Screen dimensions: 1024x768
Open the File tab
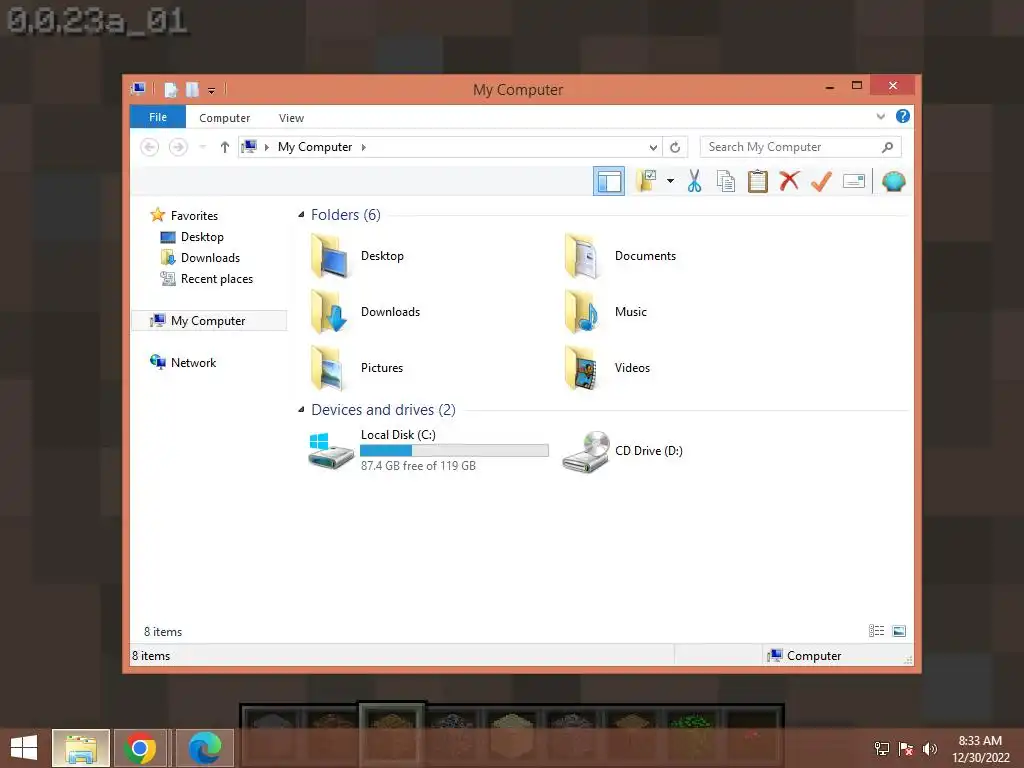[158, 117]
